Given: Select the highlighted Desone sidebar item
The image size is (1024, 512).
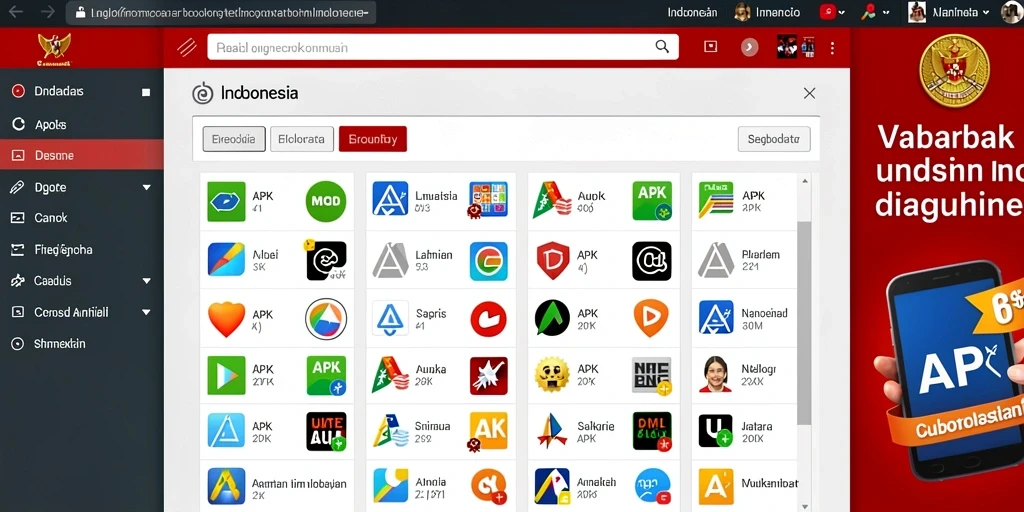Looking at the screenshot, I should pos(82,155).
